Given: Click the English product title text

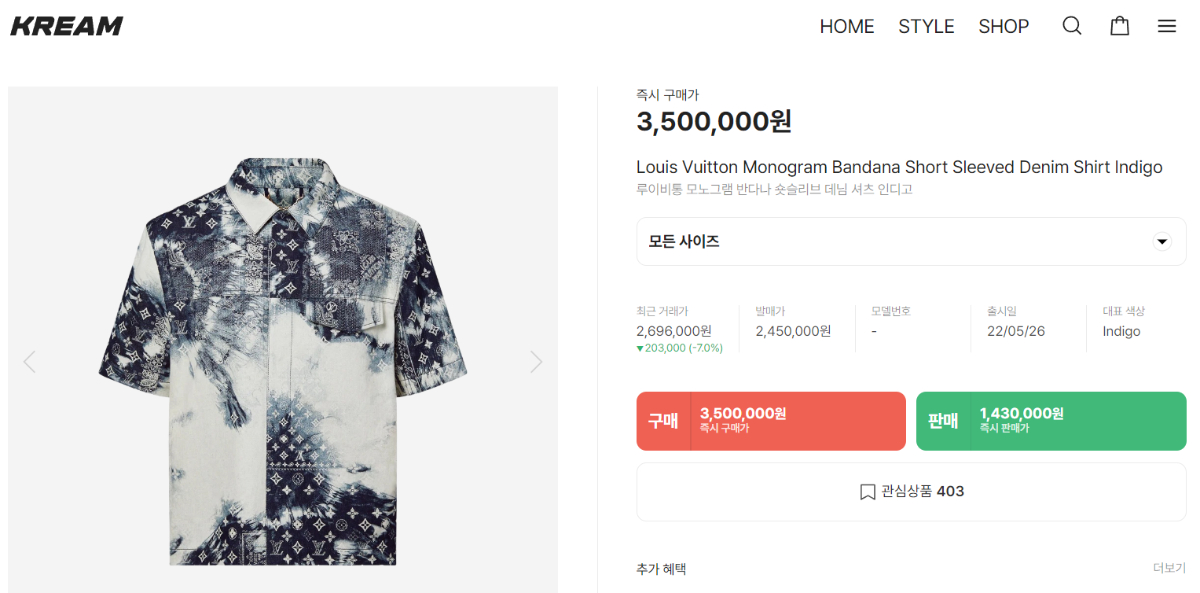Looking at the screenshot, I should [899, 167].
